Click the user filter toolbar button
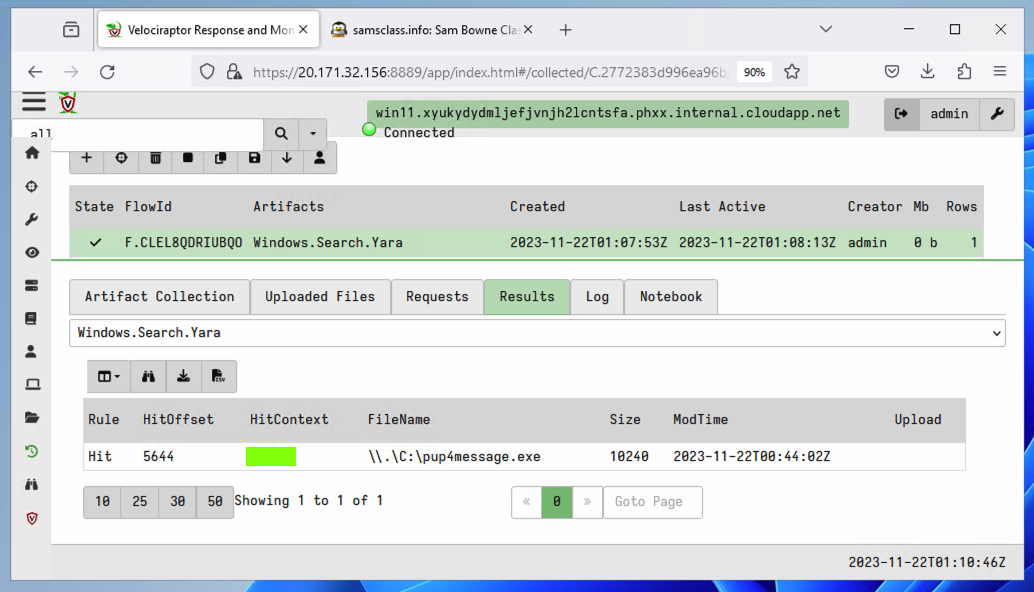This screenshot has width=1034, height=592. click(320, 158)
